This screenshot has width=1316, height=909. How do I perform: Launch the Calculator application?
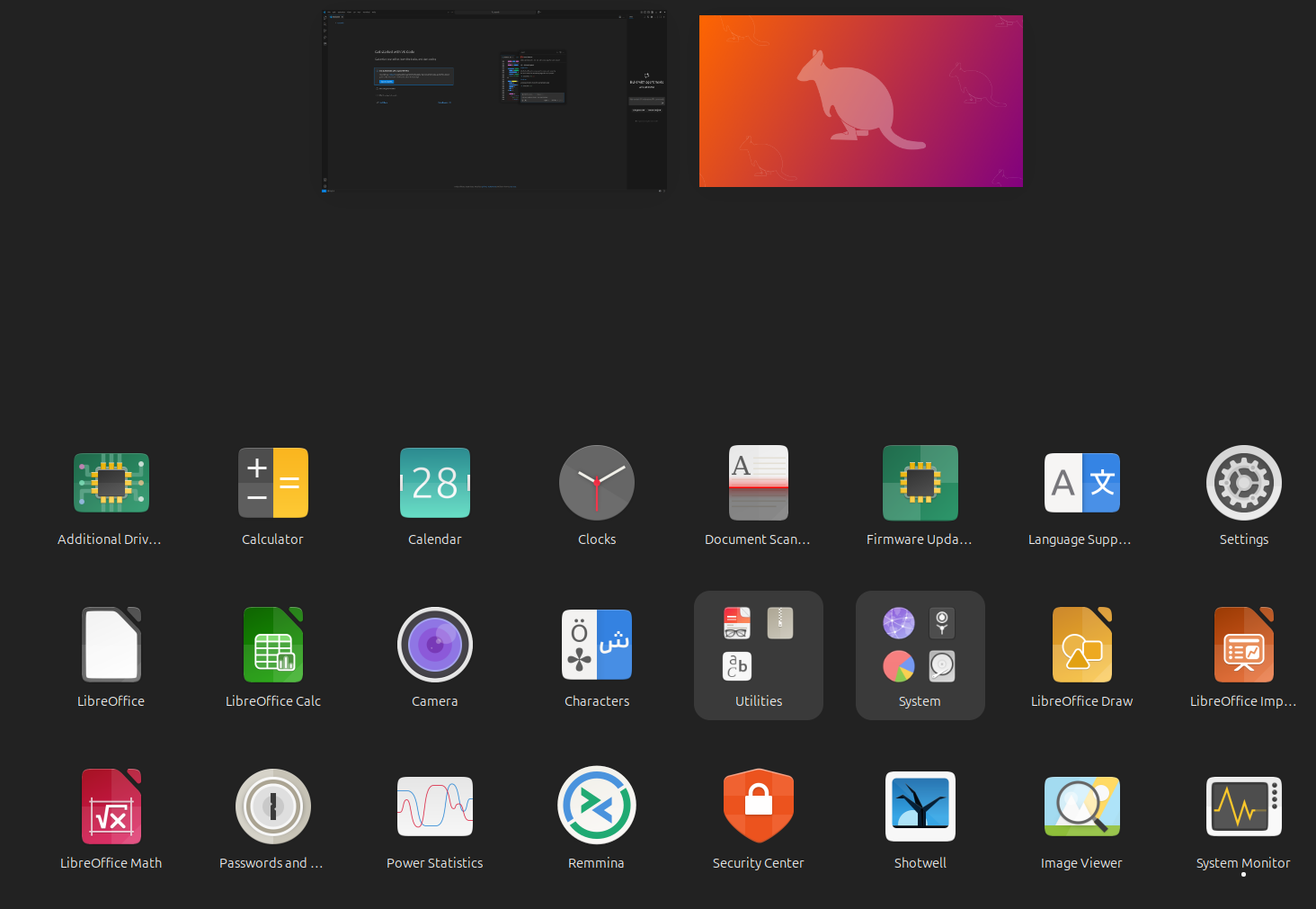pyautogui.click(x=272, y=484)
